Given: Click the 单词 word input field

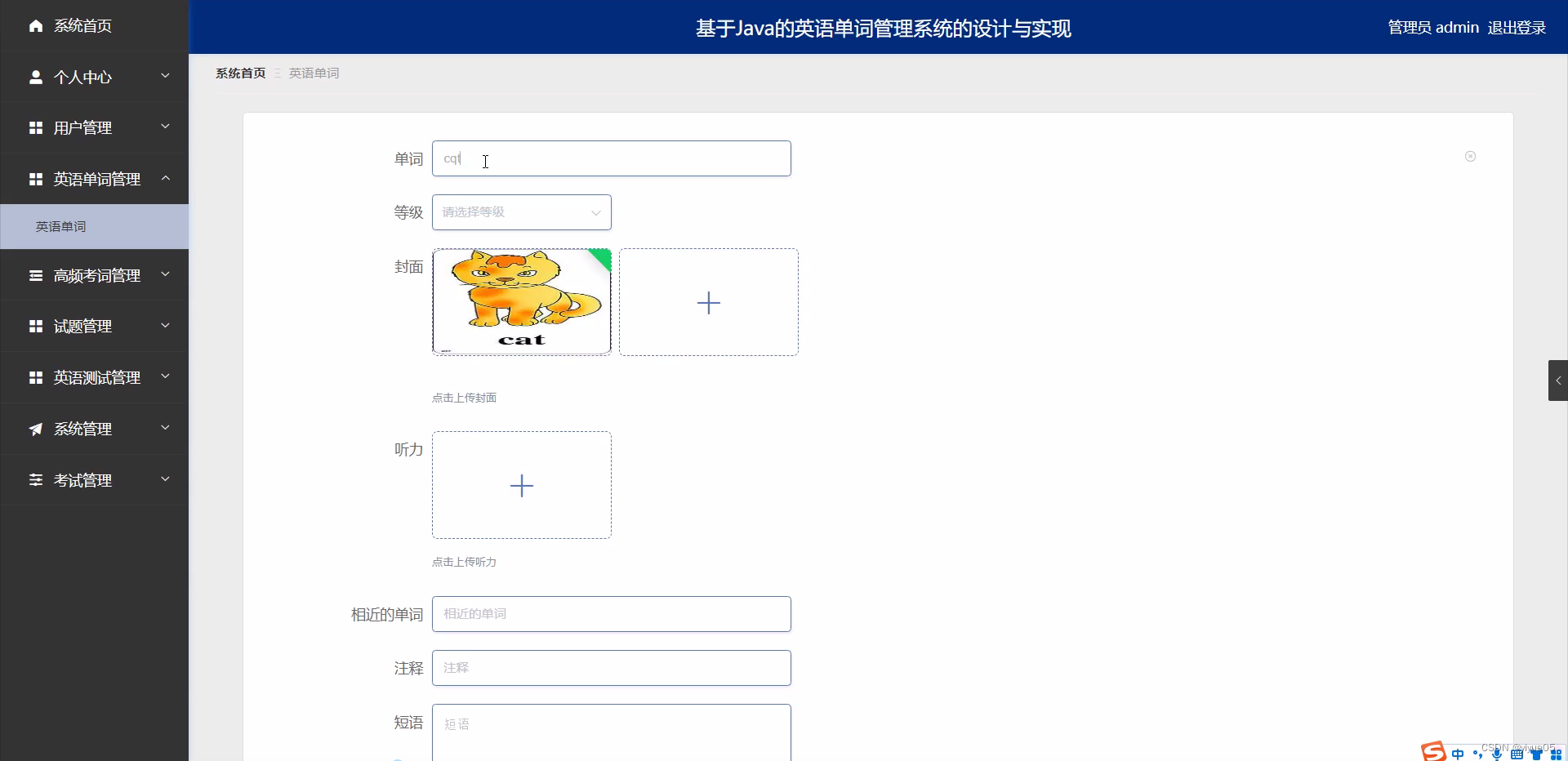Looking at the screenshot, I should pyautogui.click(x=611, y=158).
